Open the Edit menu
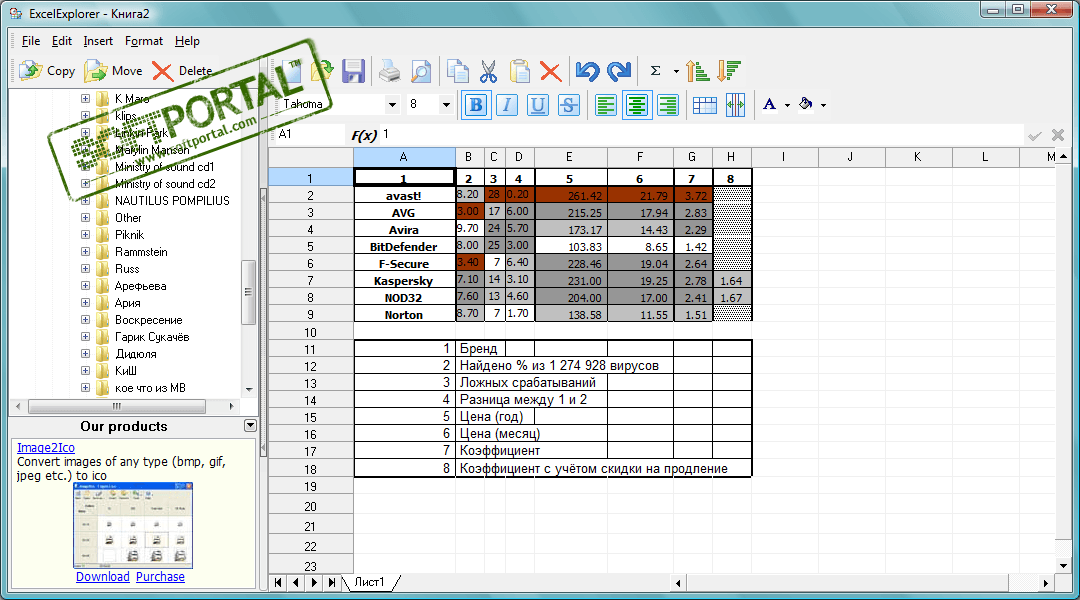The height and width of the screenshot is (600, 1080). pos(62,41)
